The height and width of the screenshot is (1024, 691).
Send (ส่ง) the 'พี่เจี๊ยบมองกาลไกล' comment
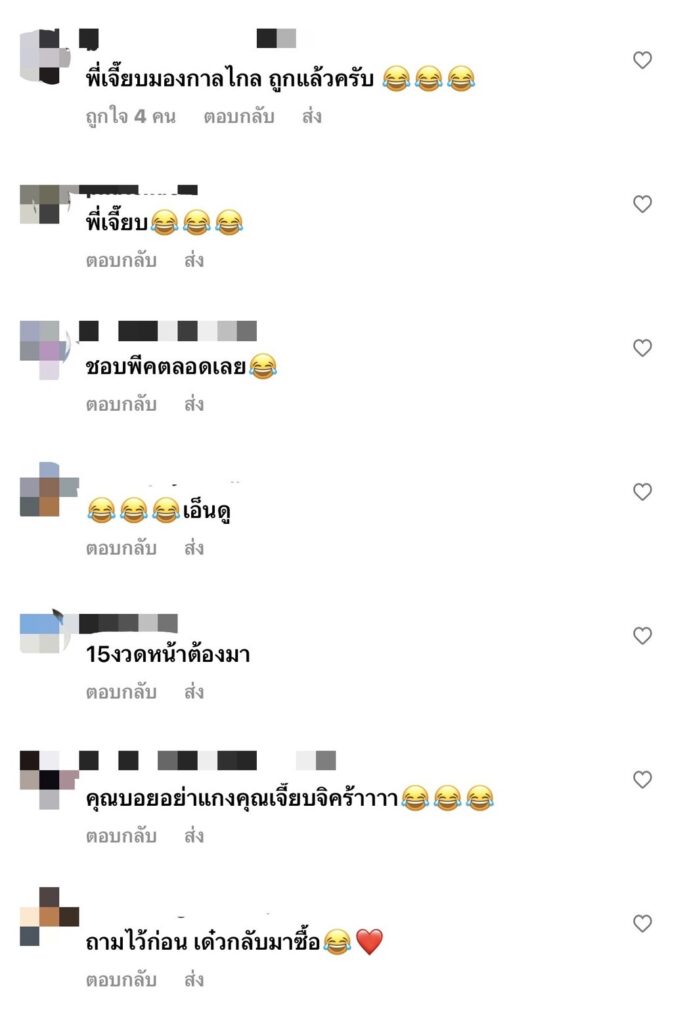[312, 117]
